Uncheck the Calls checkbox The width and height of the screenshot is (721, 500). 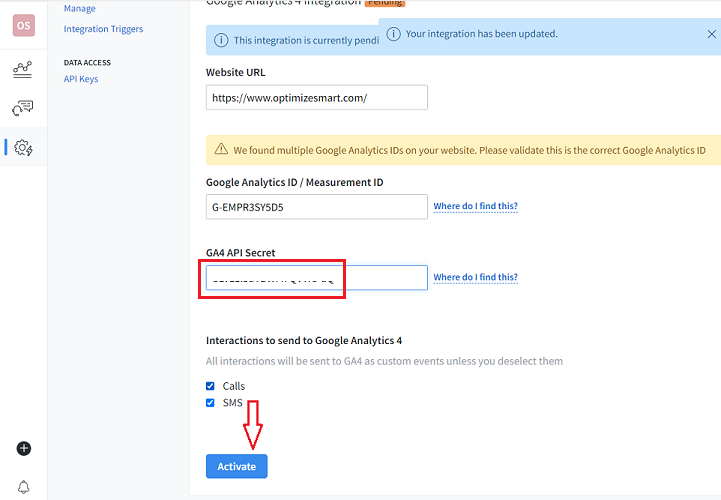(x=210, y=386)
